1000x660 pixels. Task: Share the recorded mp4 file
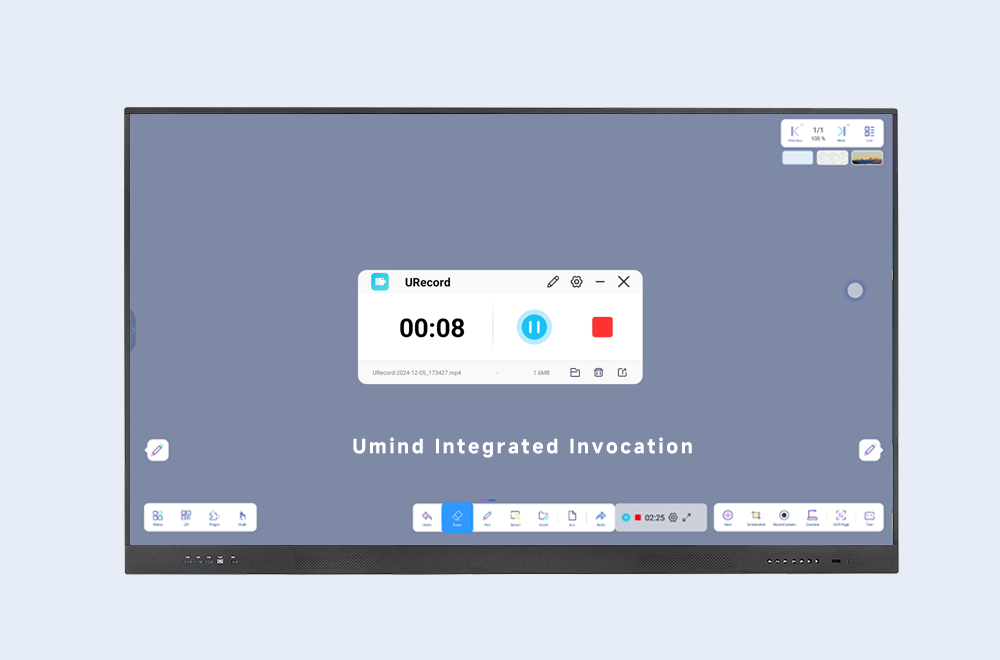click(x=622, y=372)
